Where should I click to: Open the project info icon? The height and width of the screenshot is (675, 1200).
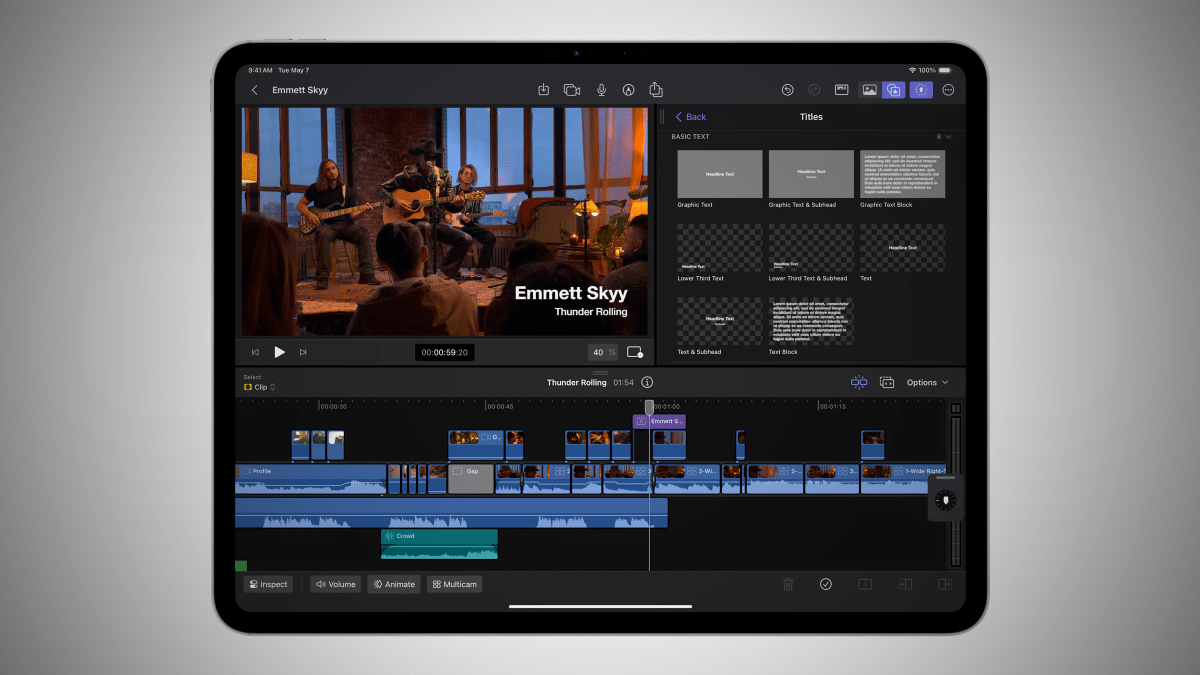tap(647, 382)
